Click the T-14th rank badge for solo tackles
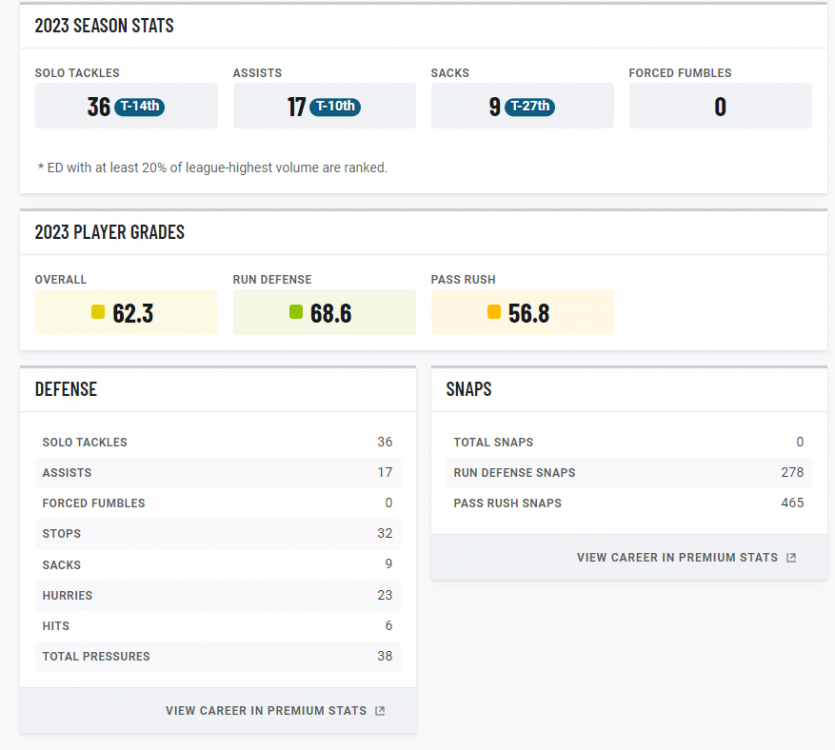The height and width of the screenshot is (750, 835). click(x=139, y=107)
